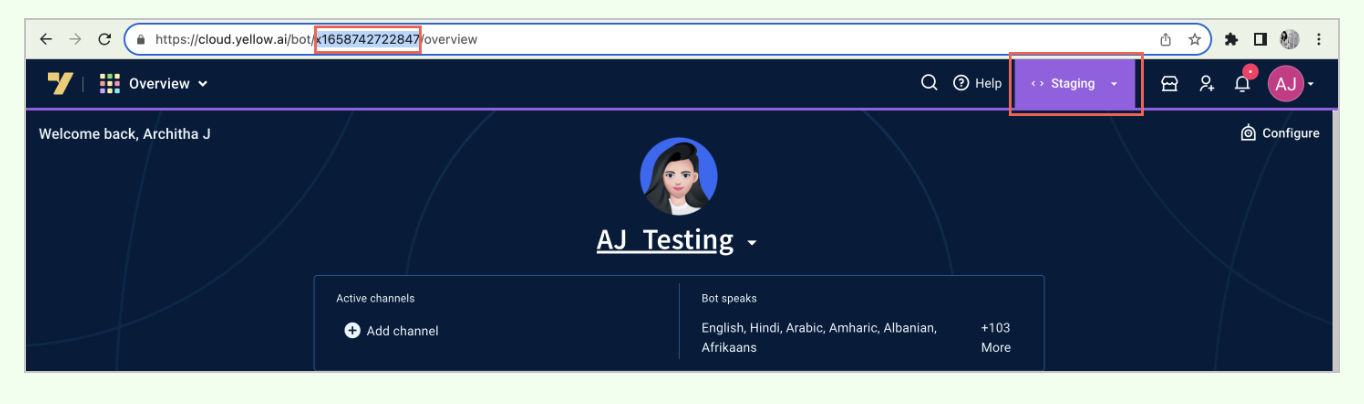Viewport: 1364px width, 404px height.
Task: Open the Help link
Action: pyautogui.click(x=977, y=83)
